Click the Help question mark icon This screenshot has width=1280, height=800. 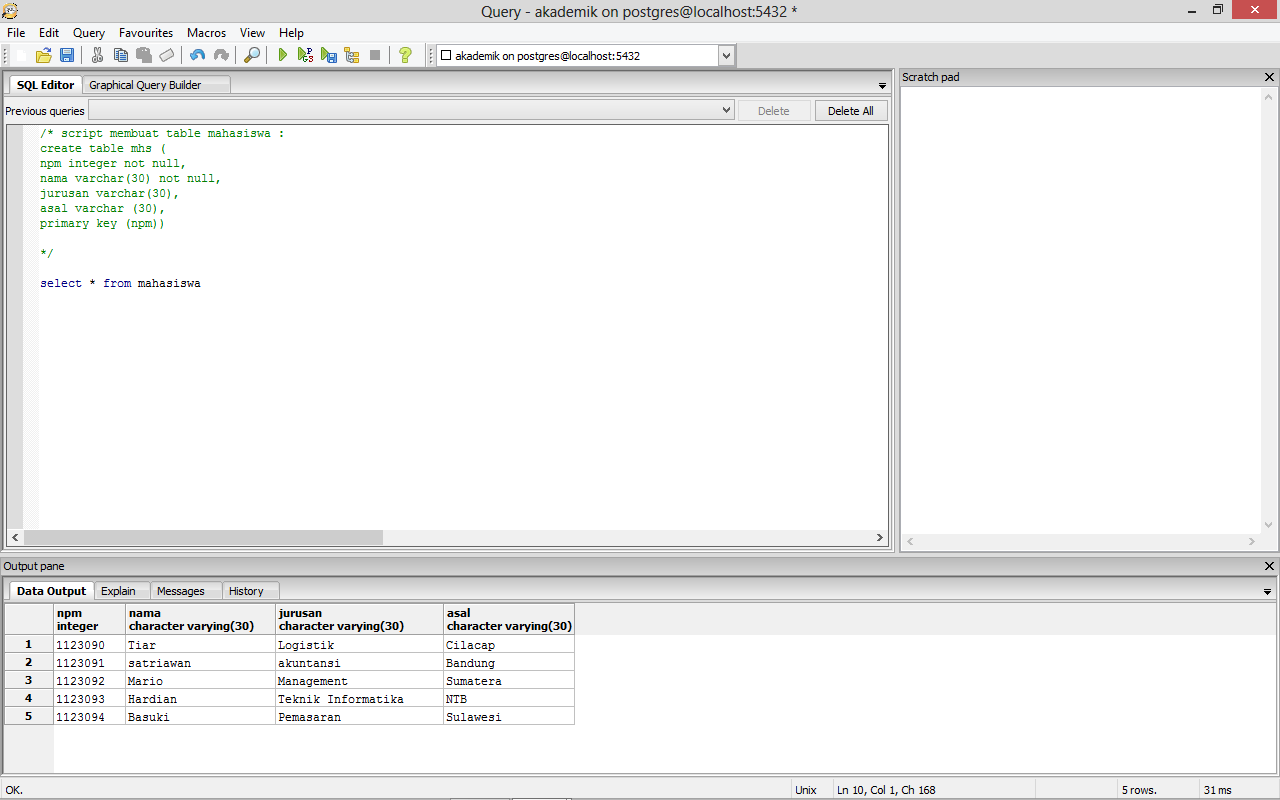coord(405,55)
